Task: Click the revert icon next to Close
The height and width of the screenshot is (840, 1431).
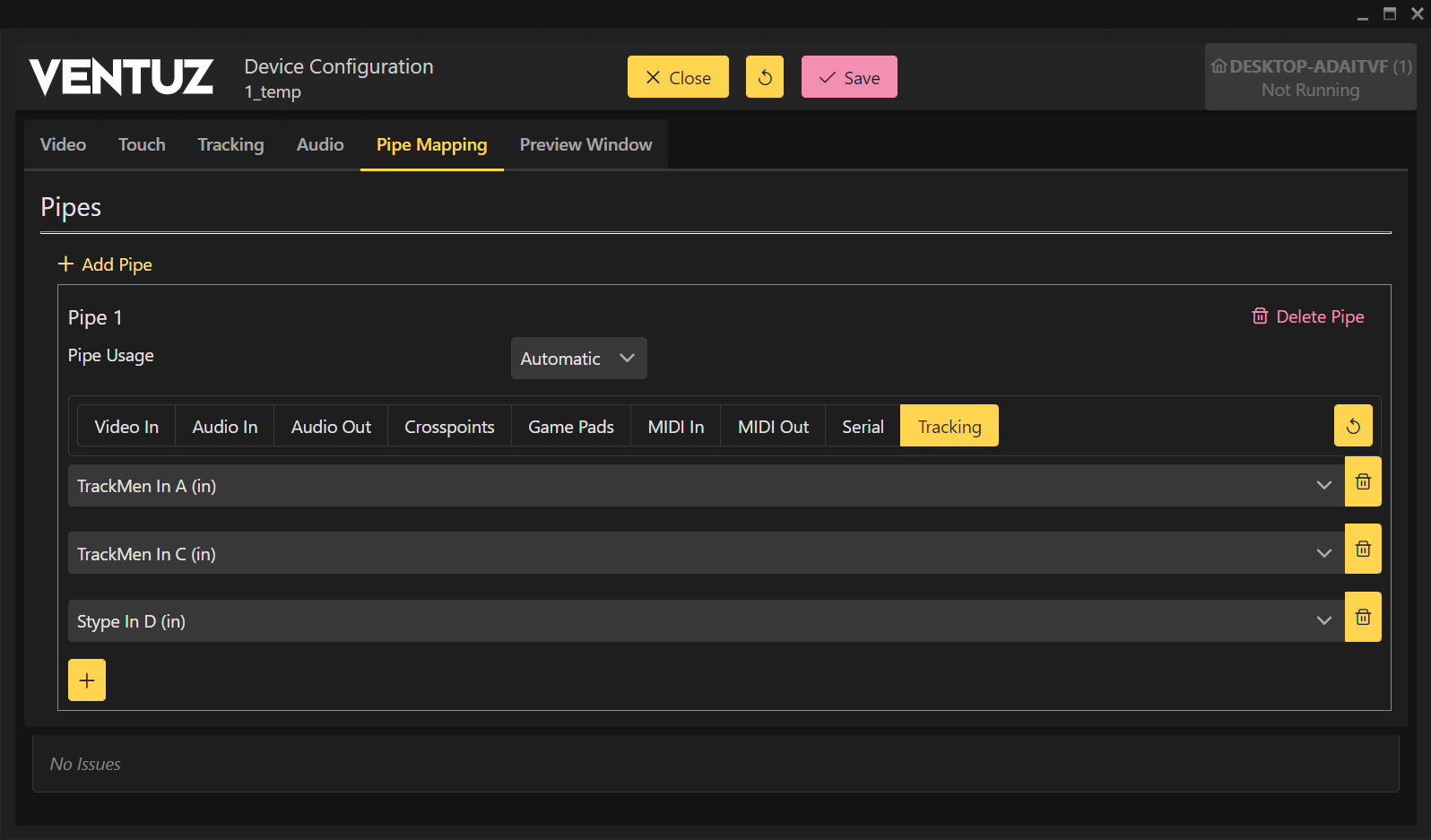Action: 765,77
